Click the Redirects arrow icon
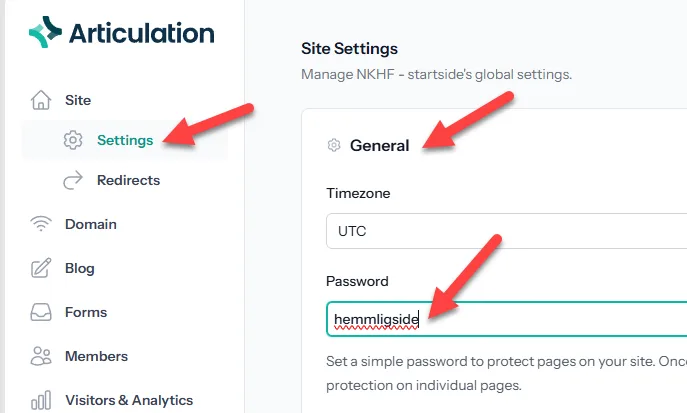This screenshot has width=687, height=413. point(73,180)
